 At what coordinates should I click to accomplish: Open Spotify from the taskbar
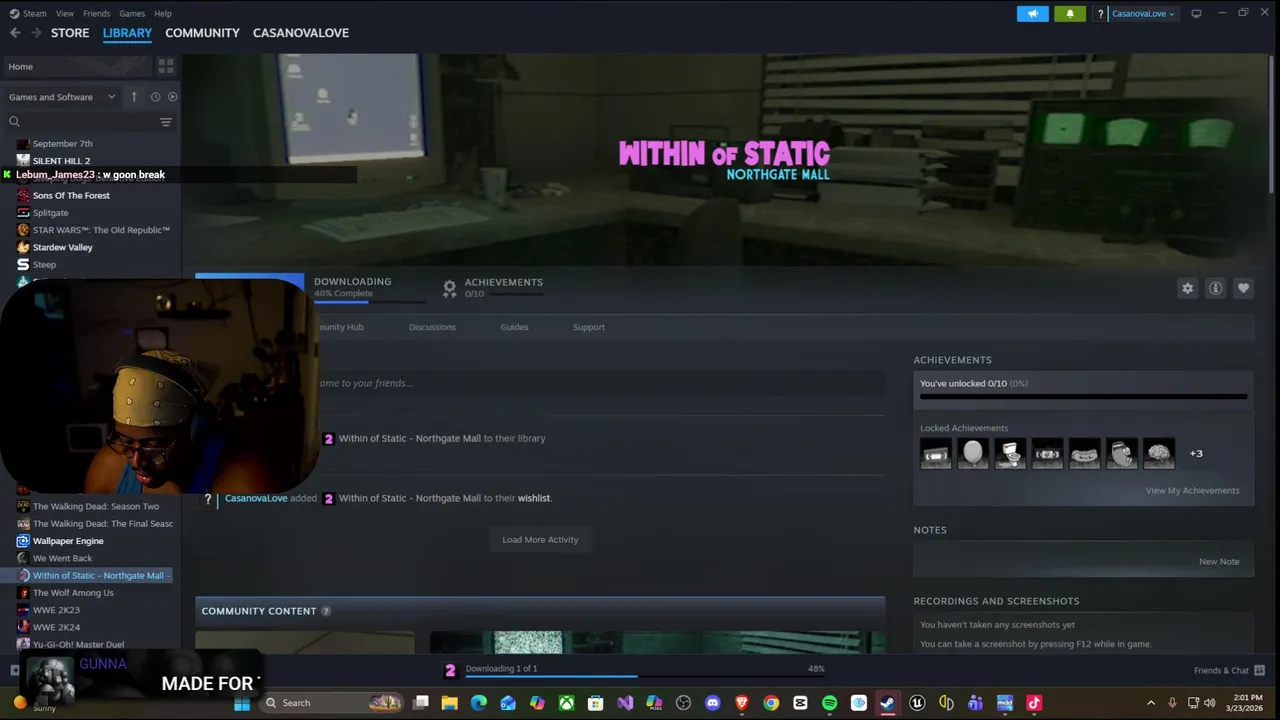(x=829, y=703)
